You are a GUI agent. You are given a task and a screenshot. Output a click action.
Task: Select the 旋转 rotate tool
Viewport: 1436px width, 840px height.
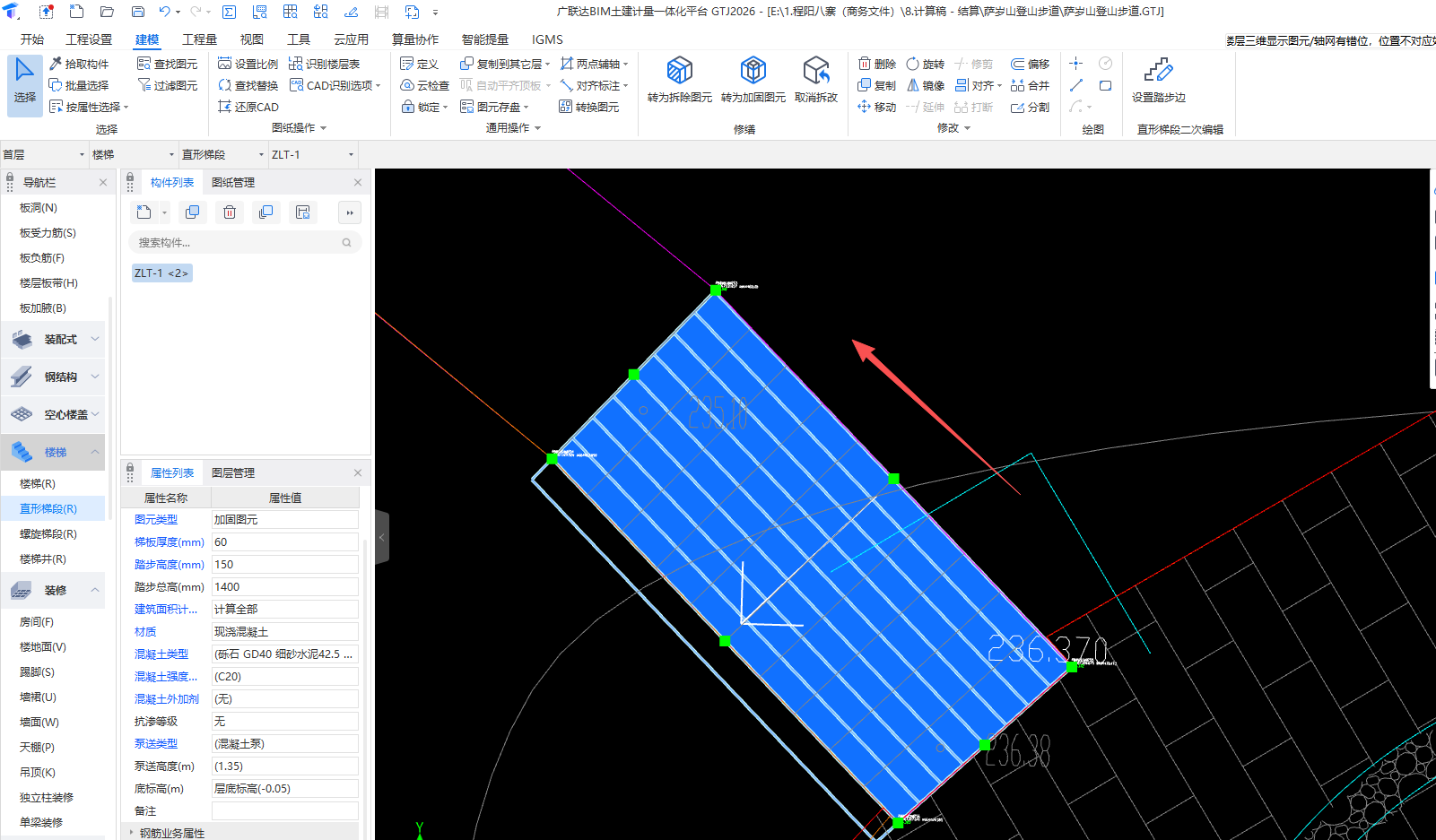[x=925, y=64]
